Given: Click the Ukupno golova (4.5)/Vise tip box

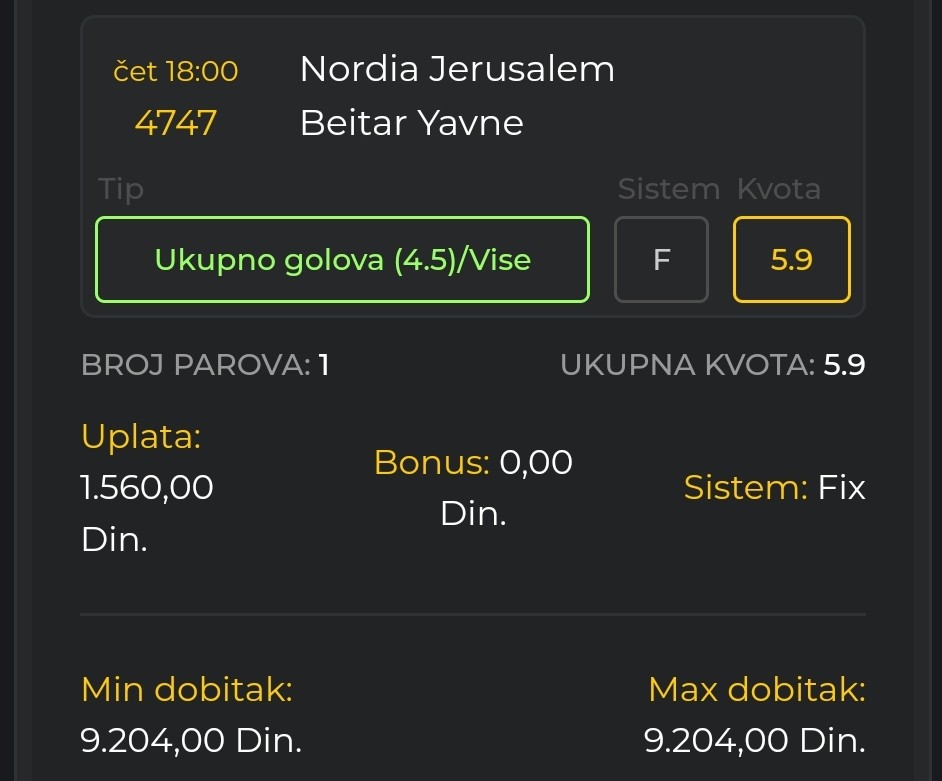Looking at the screenshot, I should 342,260.
